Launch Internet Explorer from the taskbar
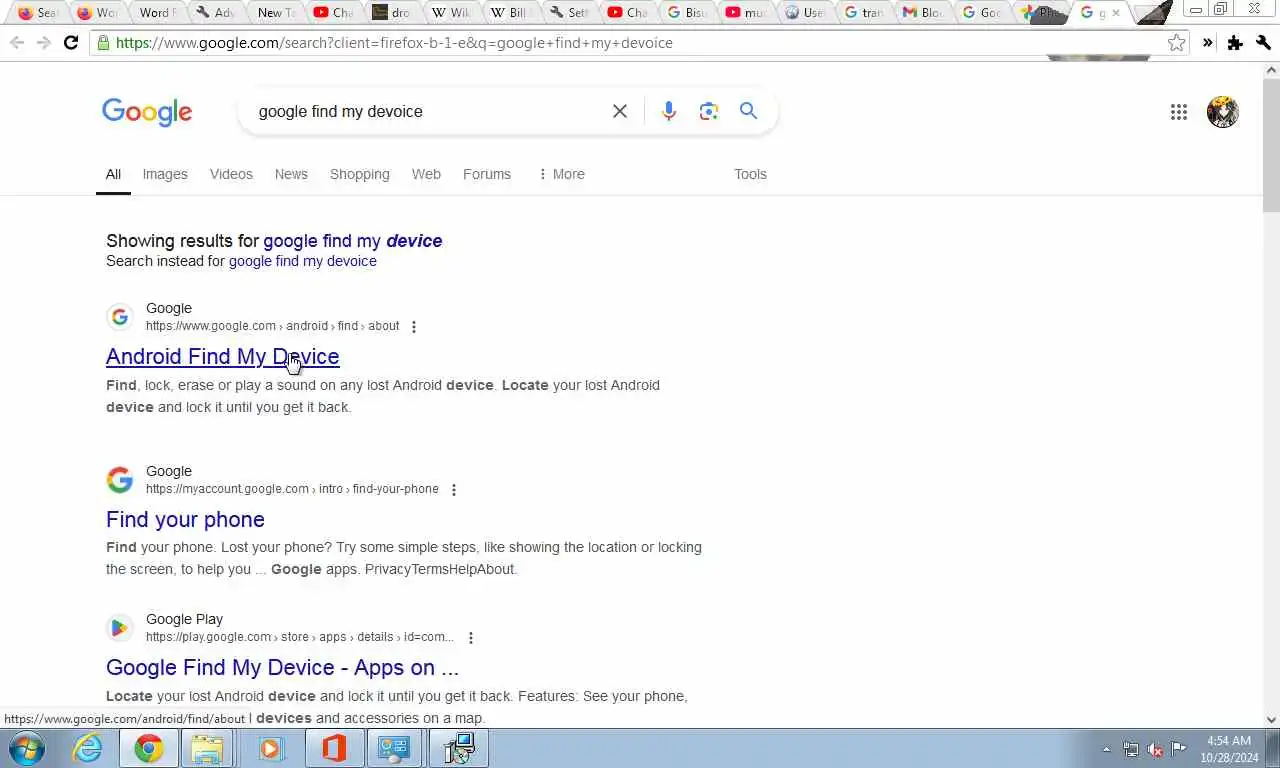 click(x=88, y=748)
